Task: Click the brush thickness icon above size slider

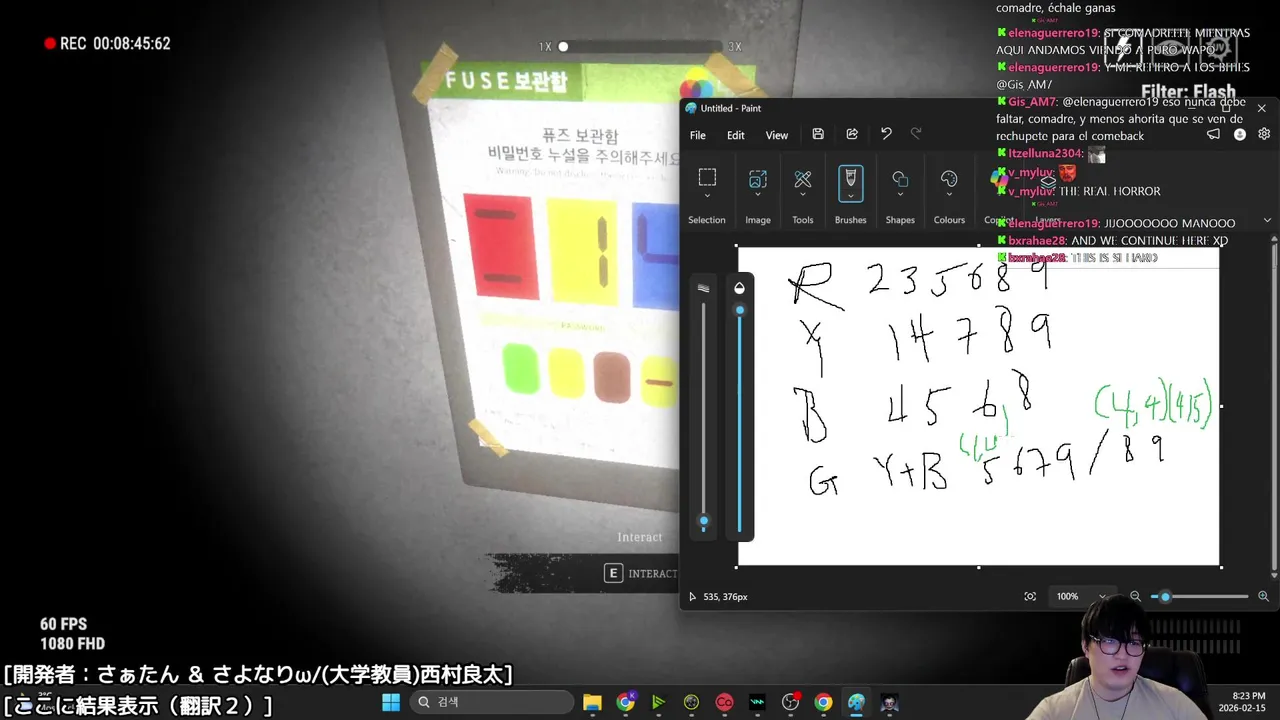Action: point(703,288)
